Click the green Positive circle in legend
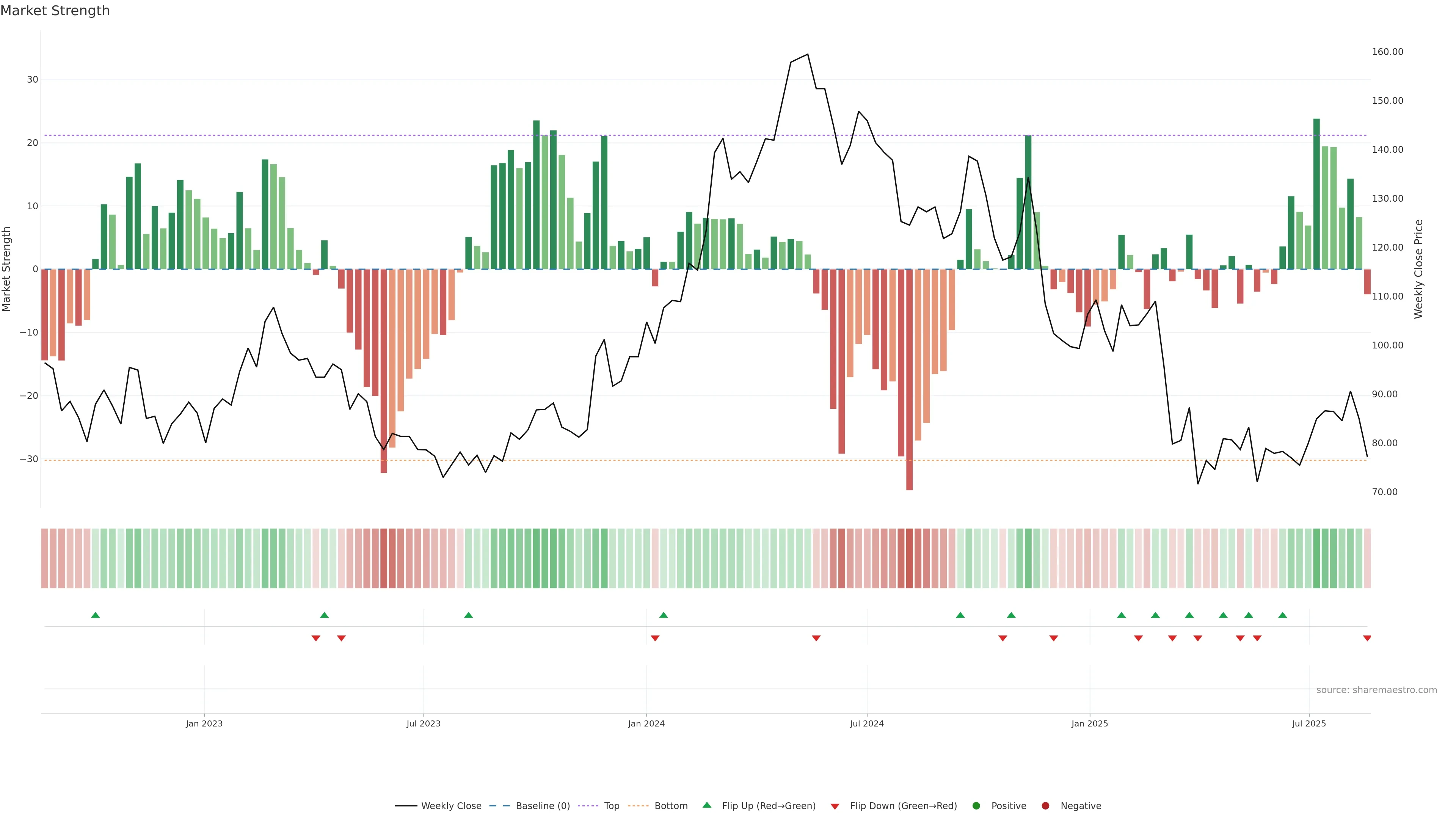This screenshot has height=819, width=1456. (976, 806)
